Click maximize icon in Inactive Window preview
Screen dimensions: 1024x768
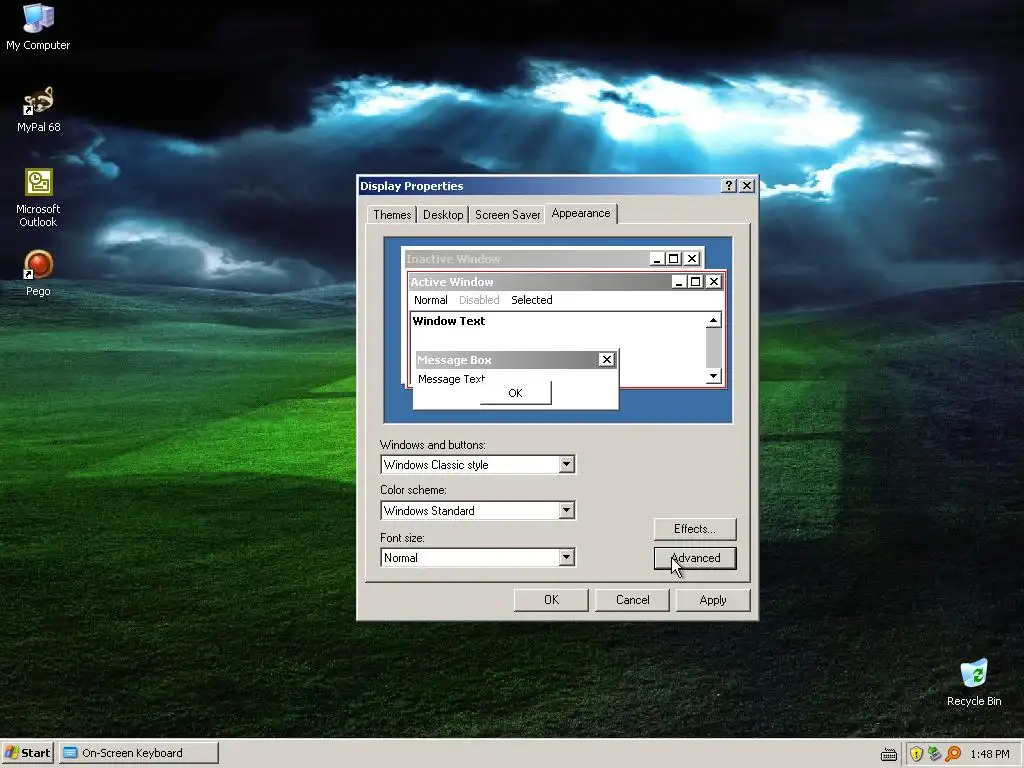673,259
